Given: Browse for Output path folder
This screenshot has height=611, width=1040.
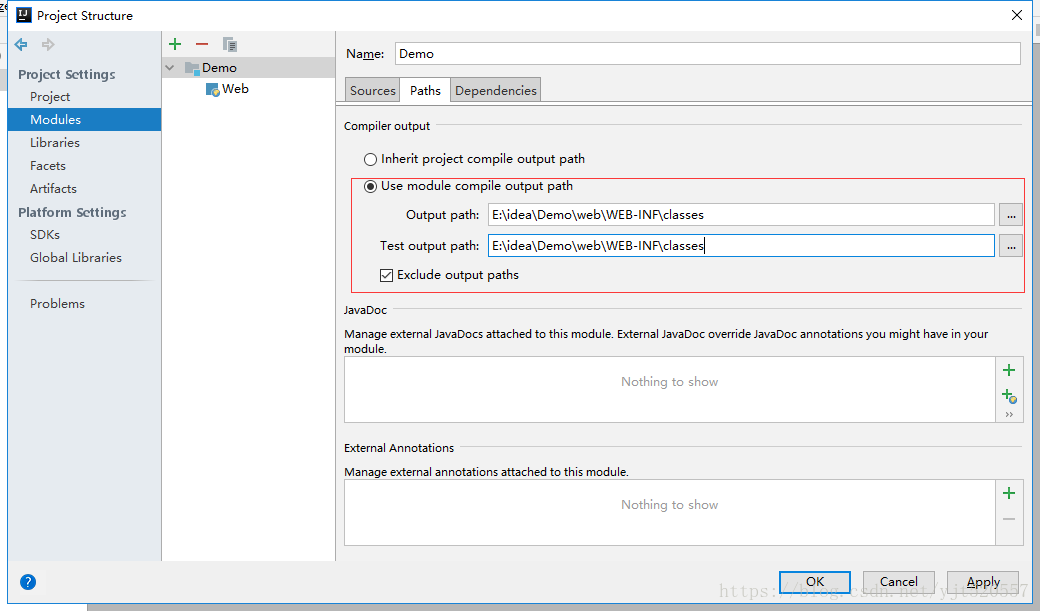Looking at the screenshot, I should tap(1011, 215).
